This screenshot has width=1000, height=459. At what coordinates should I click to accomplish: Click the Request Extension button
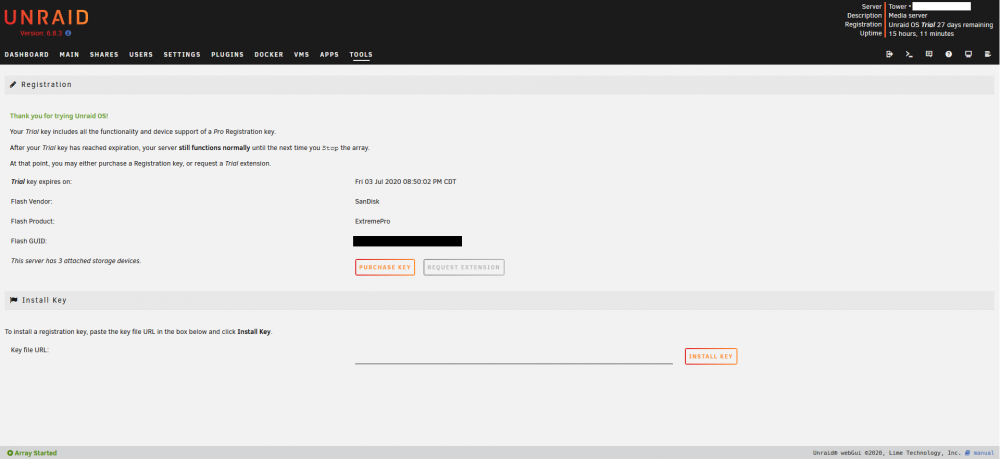[464, 267]
